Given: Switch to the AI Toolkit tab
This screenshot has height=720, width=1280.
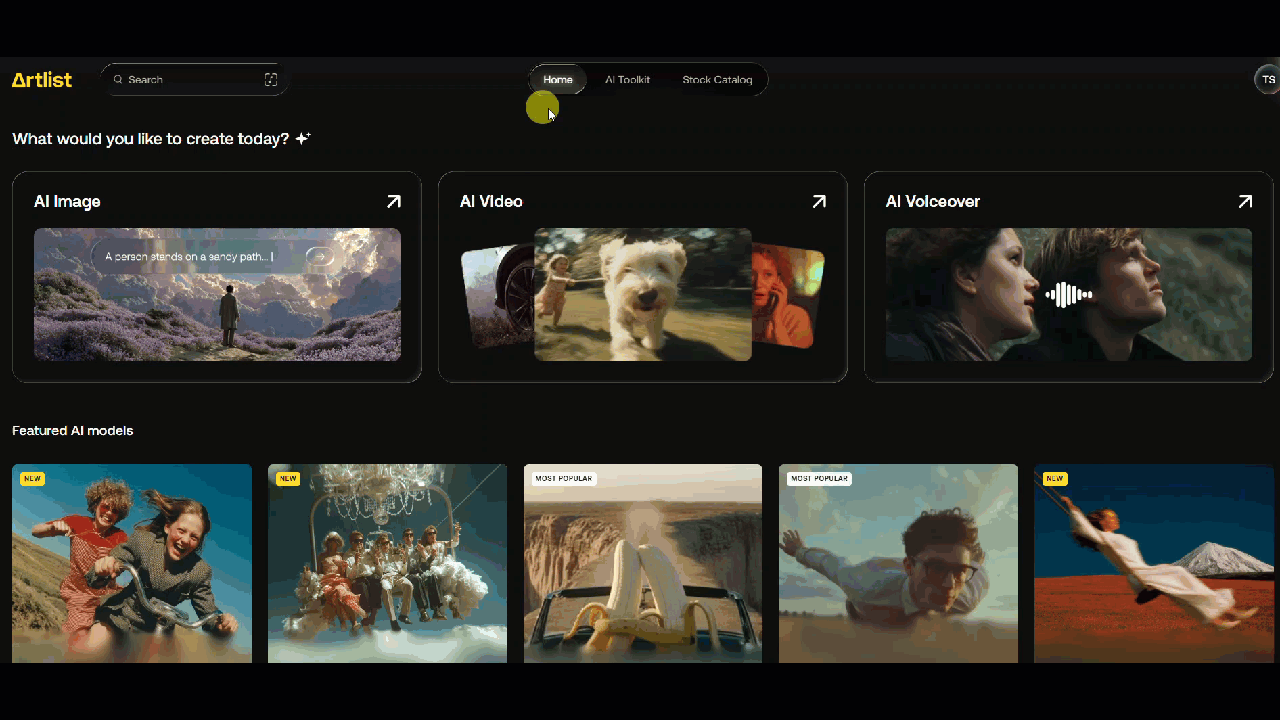Looking at the screenshot, I should click(x=627, y=79).
